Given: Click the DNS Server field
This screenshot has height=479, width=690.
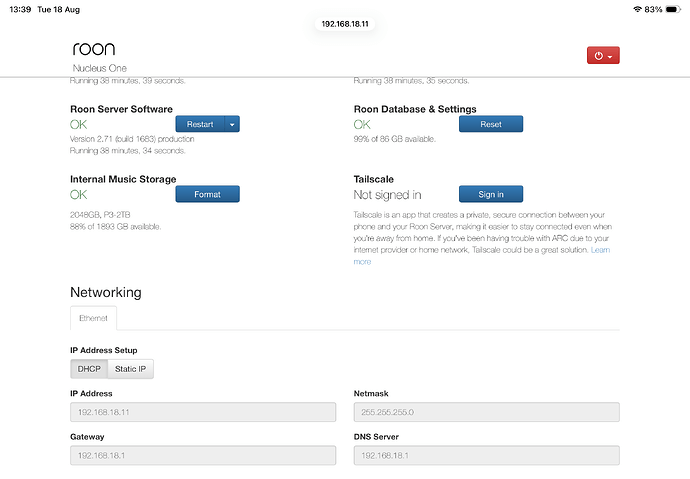Looking at the screenshot, I should pos(486,455).
